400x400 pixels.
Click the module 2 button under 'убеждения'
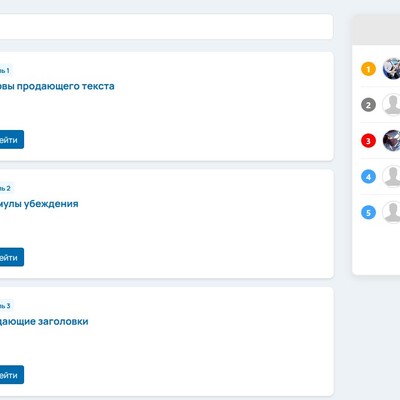click(11, 257)
